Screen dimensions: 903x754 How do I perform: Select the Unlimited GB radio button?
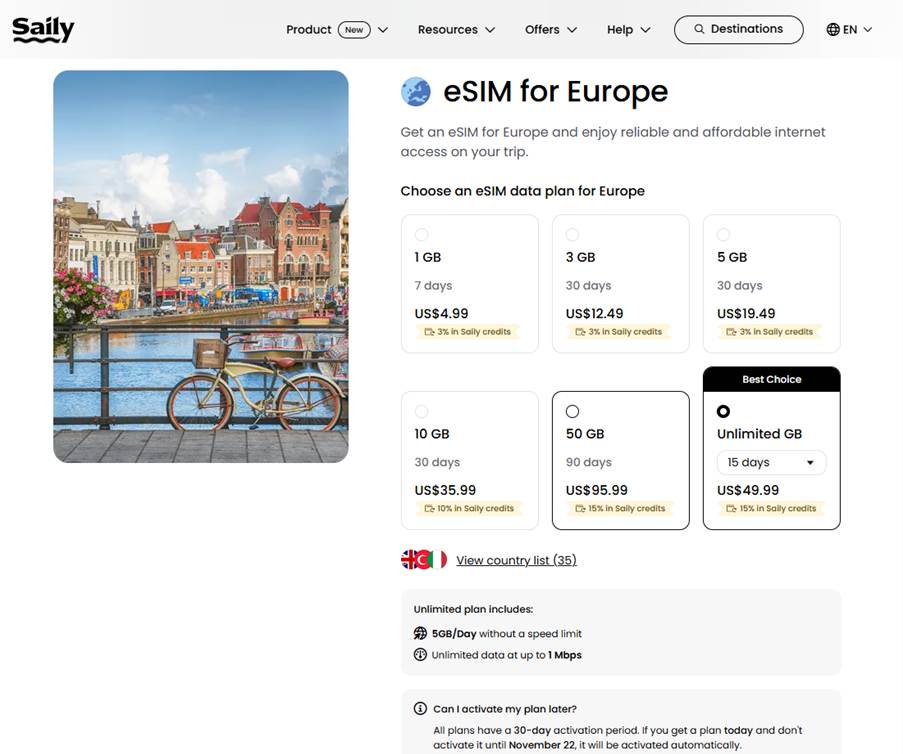(x=723, y=411)
